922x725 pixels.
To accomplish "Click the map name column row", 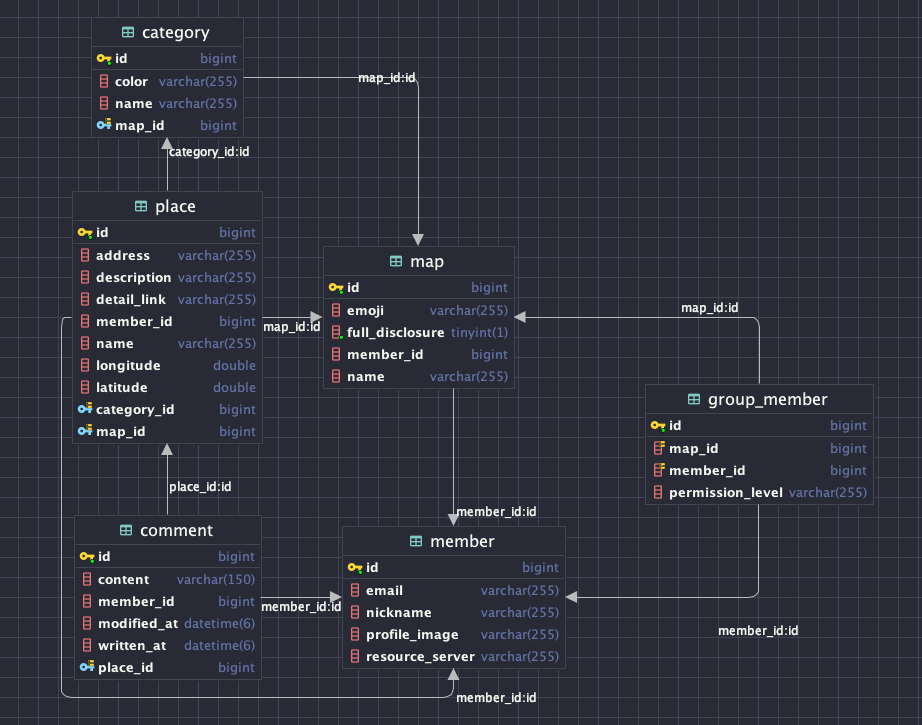I will coord(419,376).
